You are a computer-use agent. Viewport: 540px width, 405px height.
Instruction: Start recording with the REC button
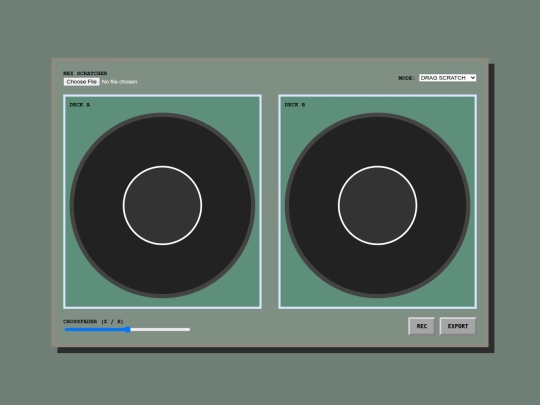click(422, 326)
